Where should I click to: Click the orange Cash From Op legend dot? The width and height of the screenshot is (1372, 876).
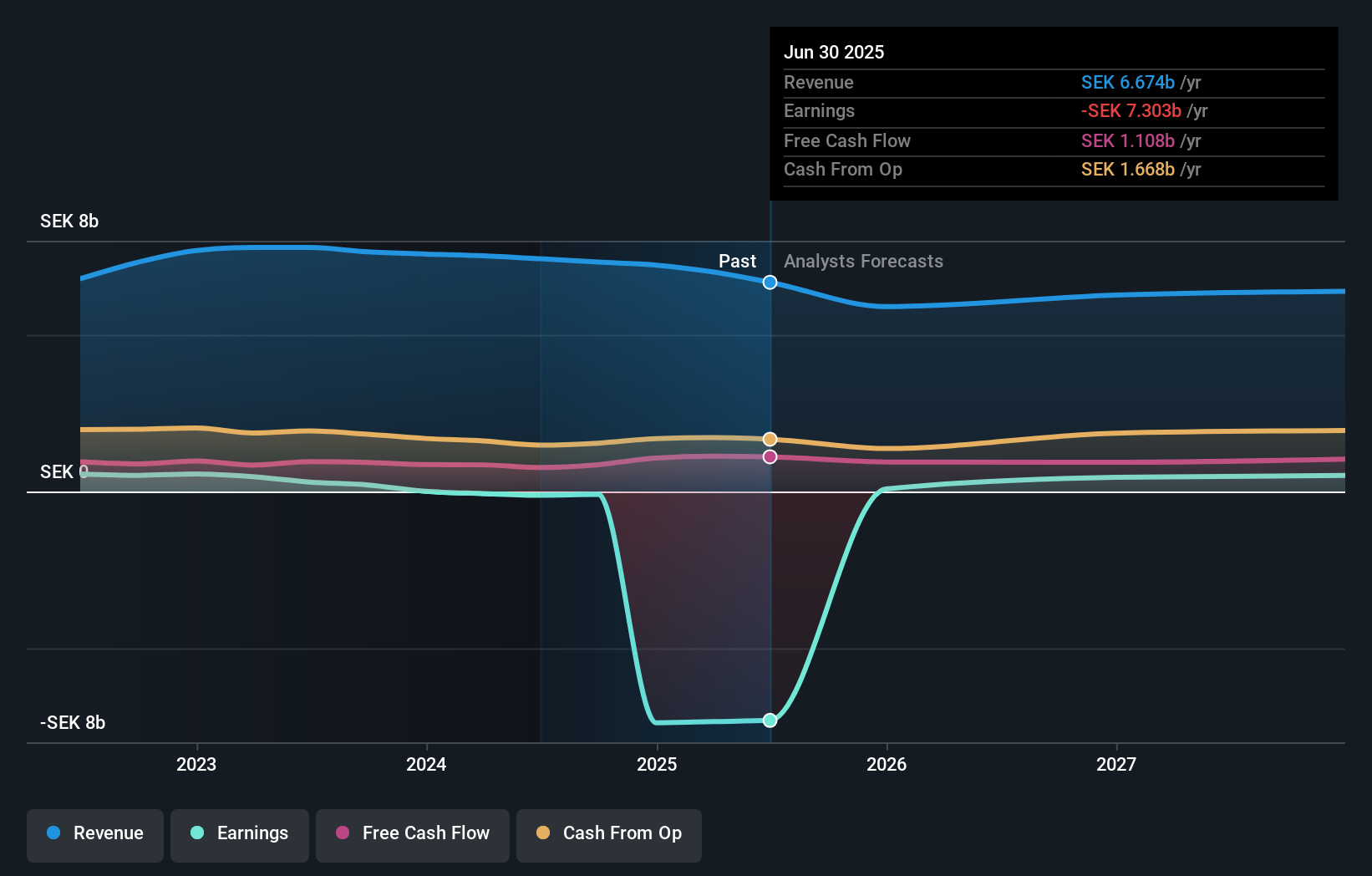point(543,833)
